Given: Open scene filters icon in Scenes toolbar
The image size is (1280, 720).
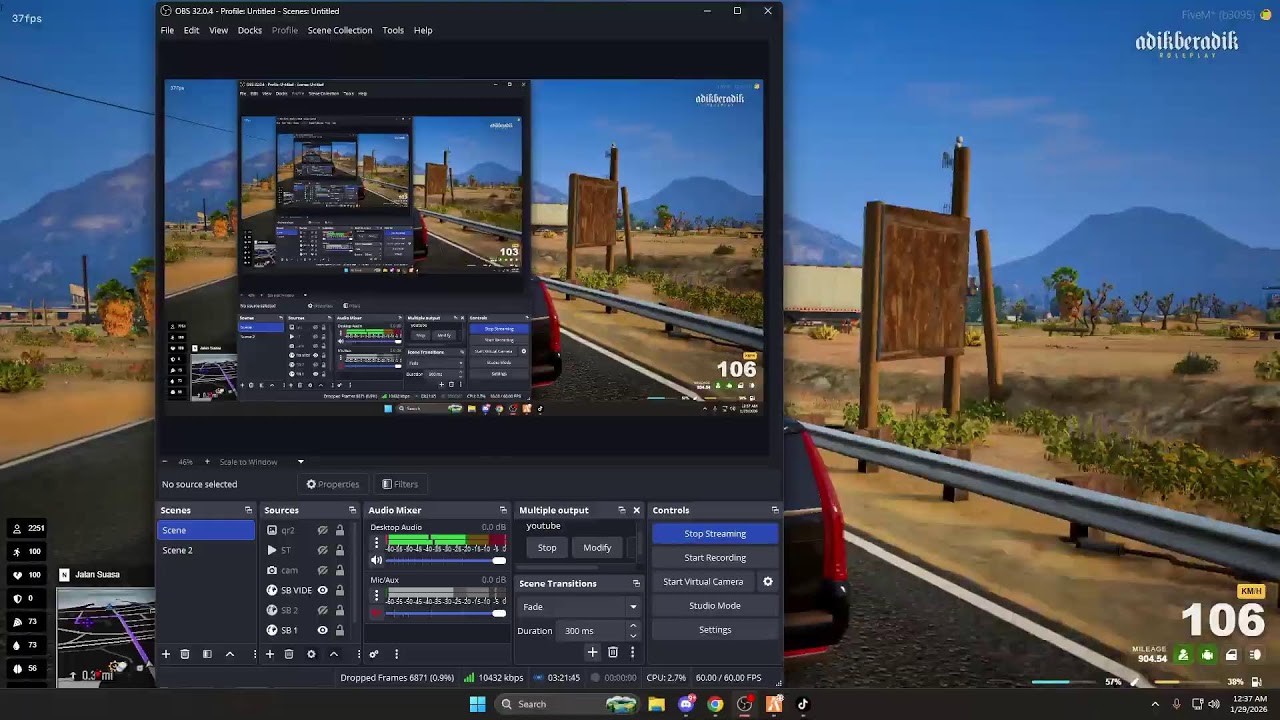Looking at the screenshot, I should point(207,654).
